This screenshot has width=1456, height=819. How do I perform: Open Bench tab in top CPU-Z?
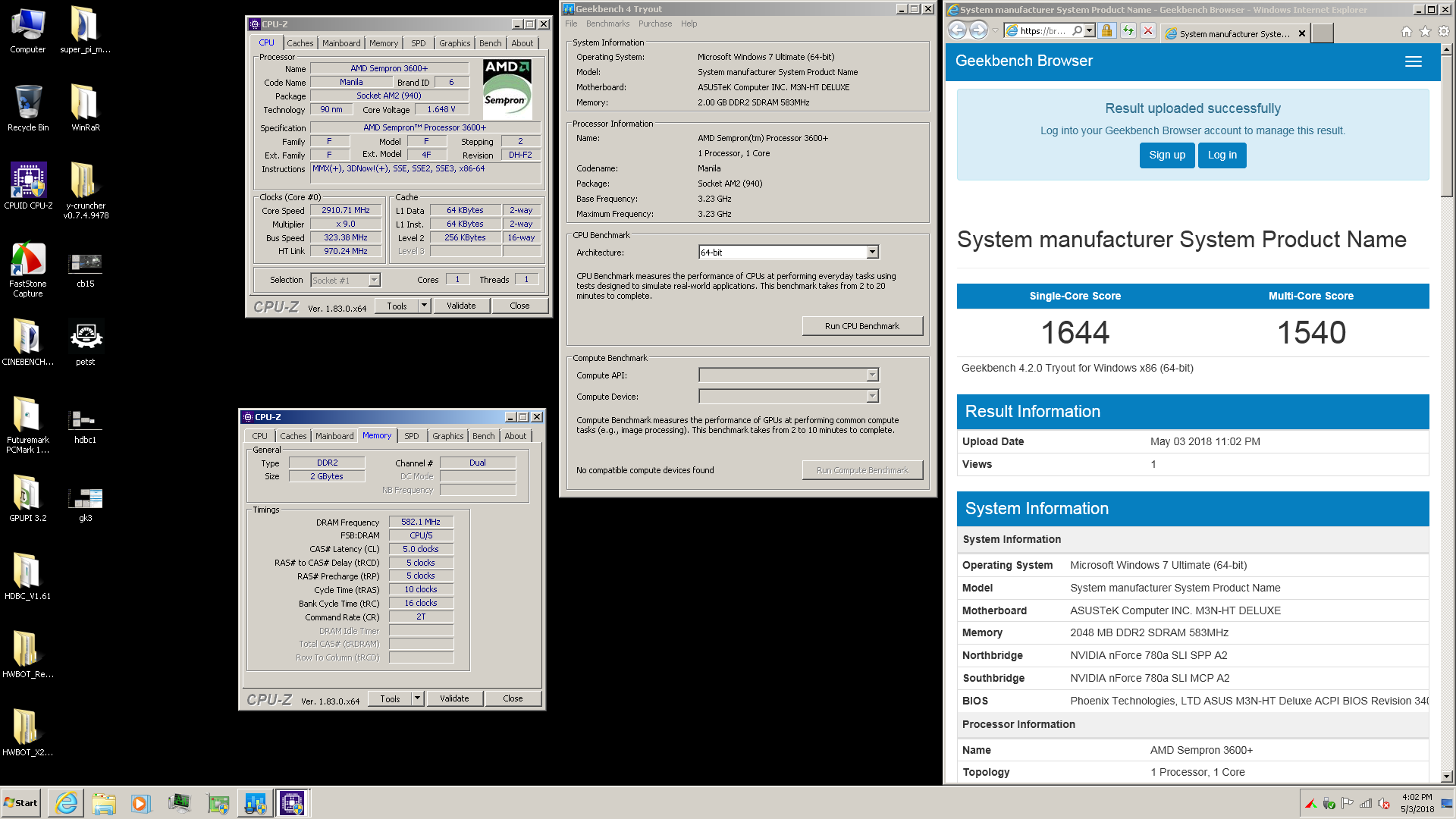pyautogui.click(x=491, y=43)
